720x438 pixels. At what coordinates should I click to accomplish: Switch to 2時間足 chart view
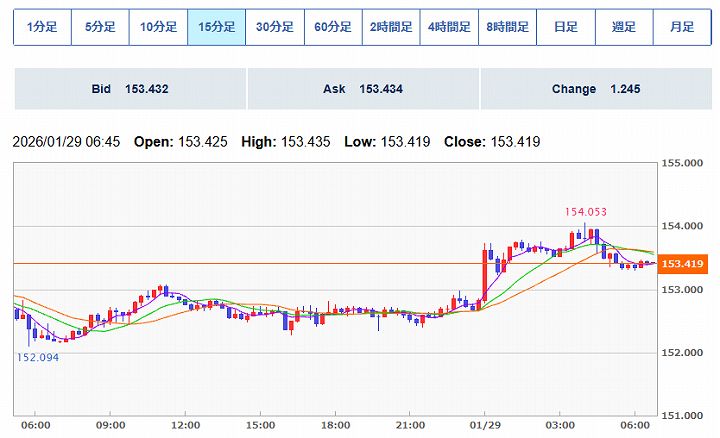390,27
